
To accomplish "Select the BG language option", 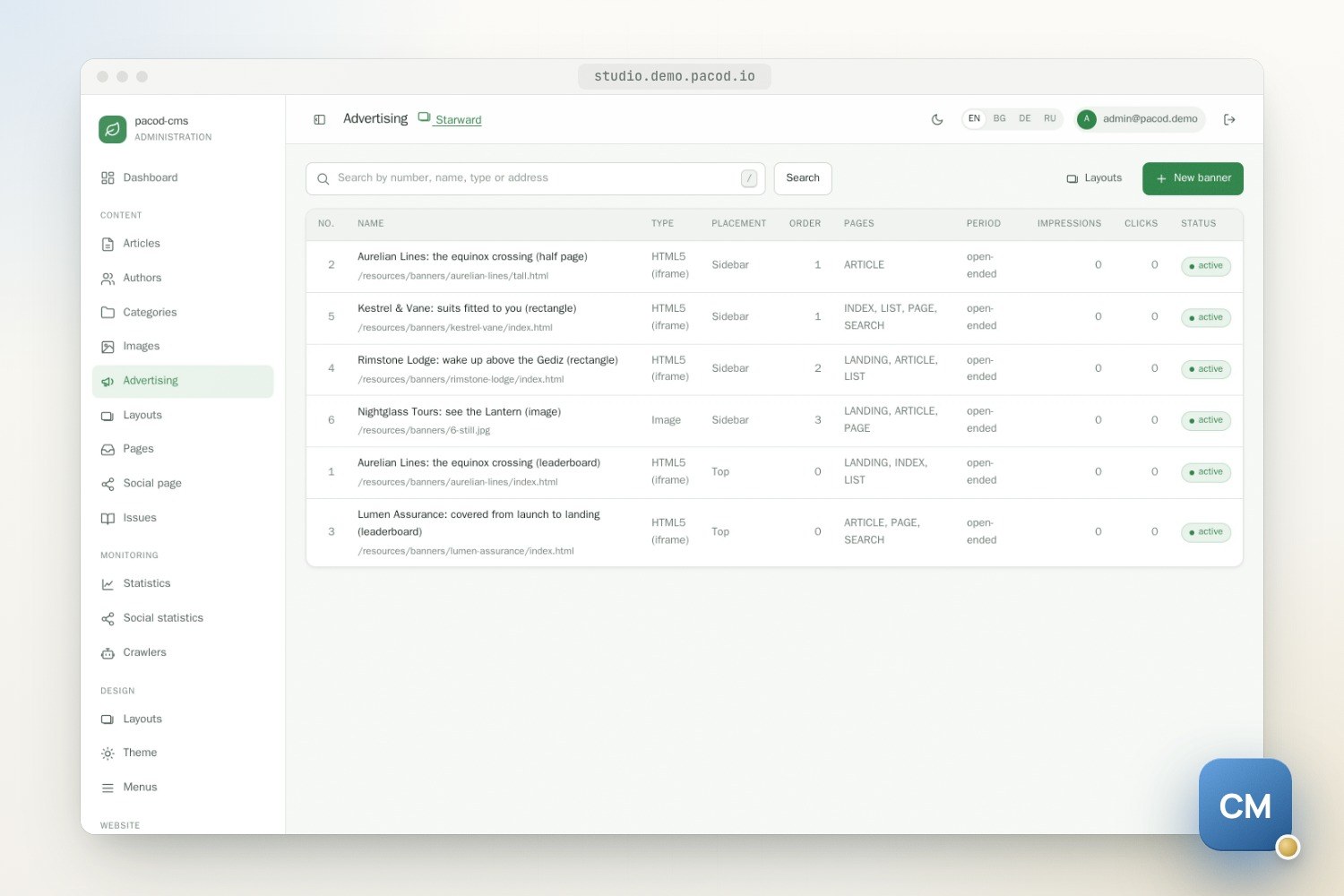I will [x=999, y=118].
